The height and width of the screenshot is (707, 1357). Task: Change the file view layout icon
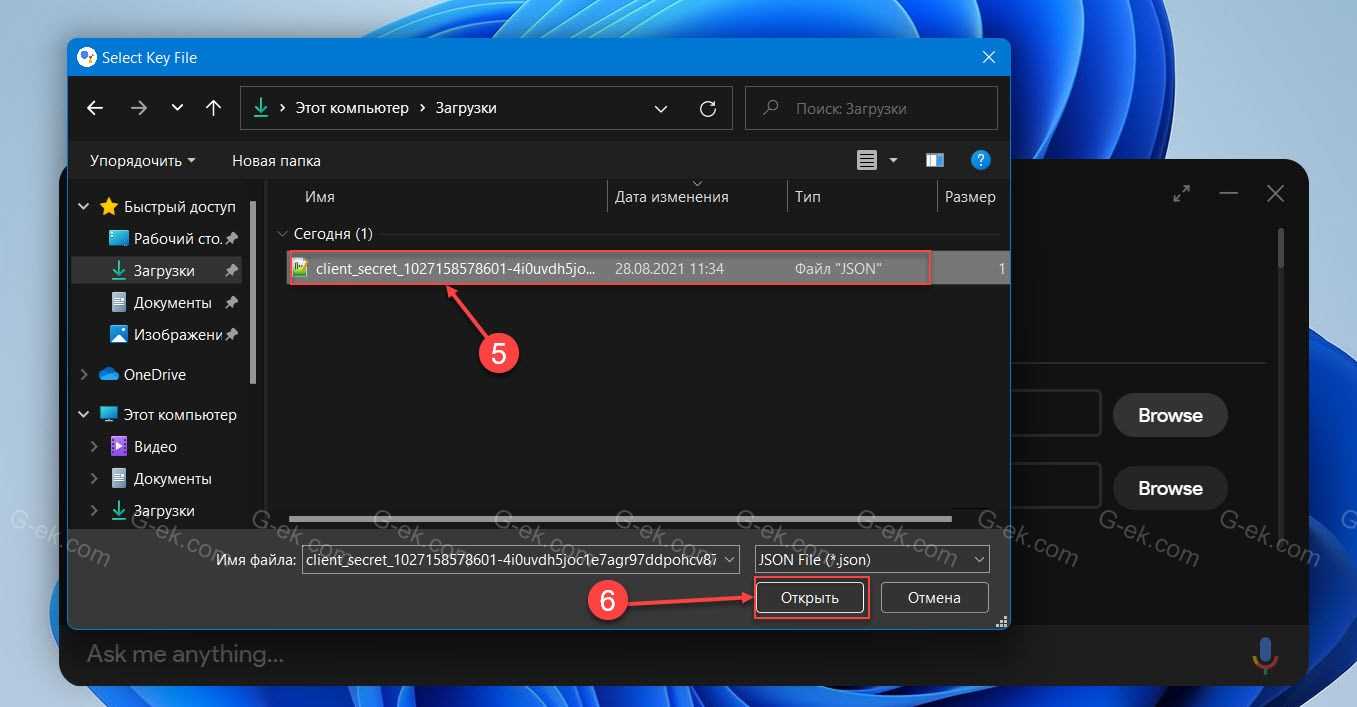pyautogui.click(x=867, y=160)
